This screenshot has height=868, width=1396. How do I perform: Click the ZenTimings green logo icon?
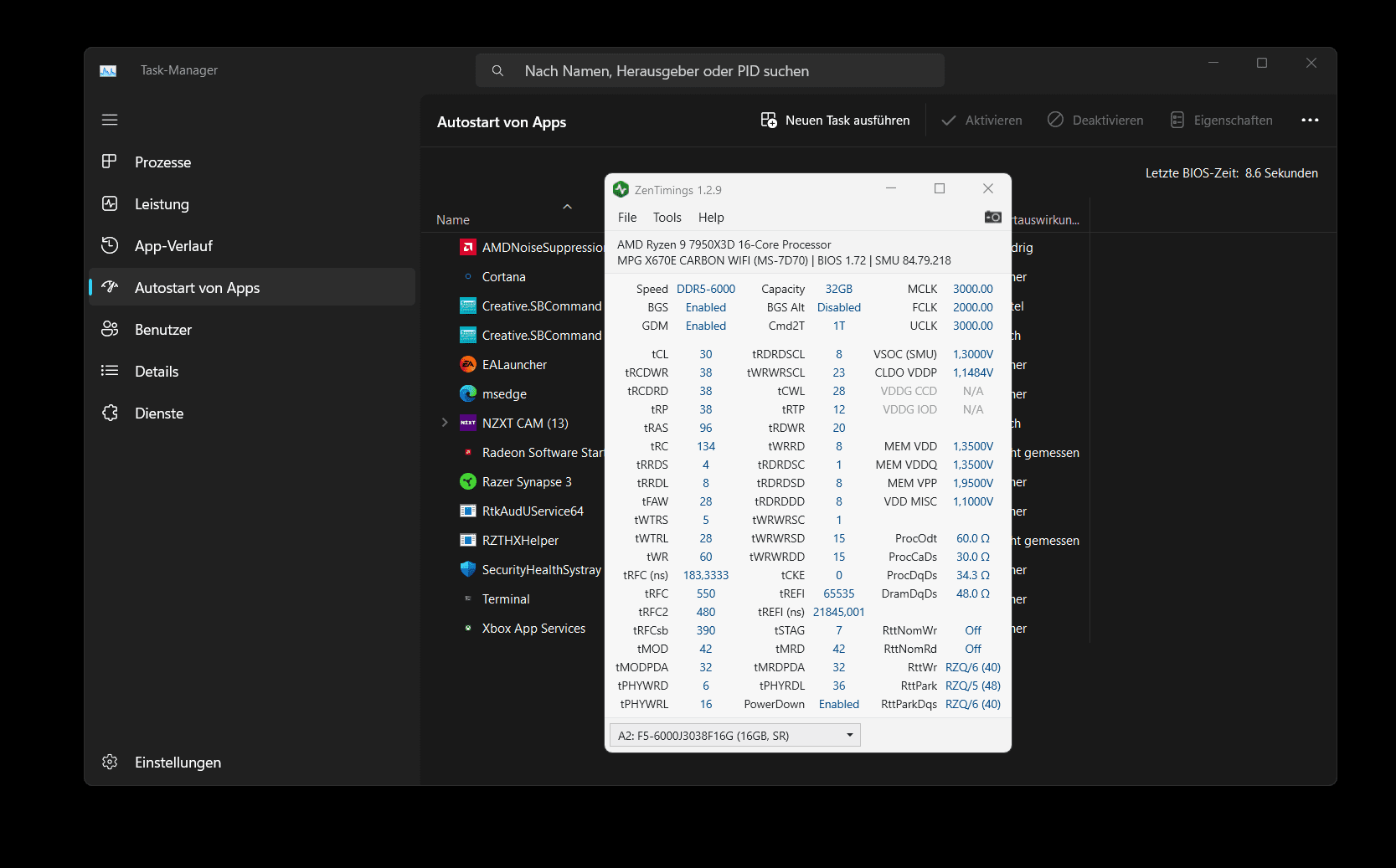(621, 190)
